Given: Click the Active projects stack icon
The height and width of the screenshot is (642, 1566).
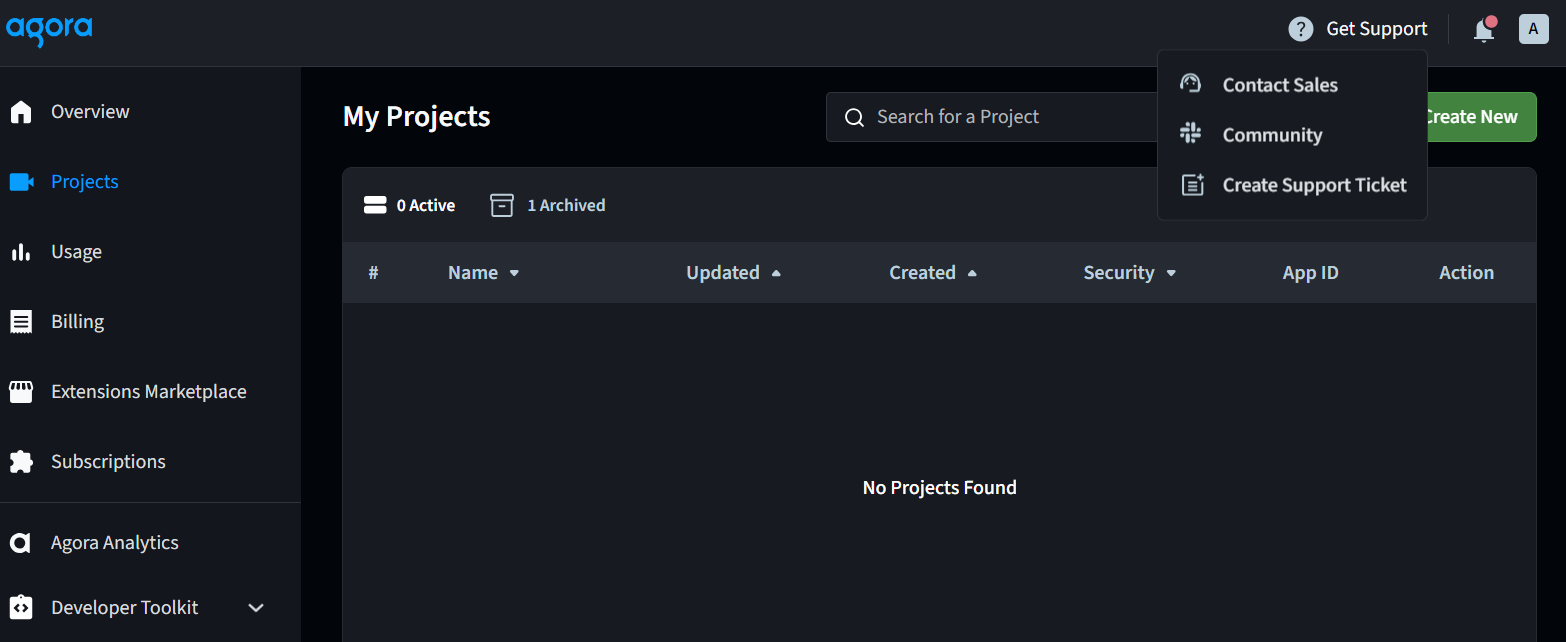Looking at the screenshot, I should pos(375,205).
